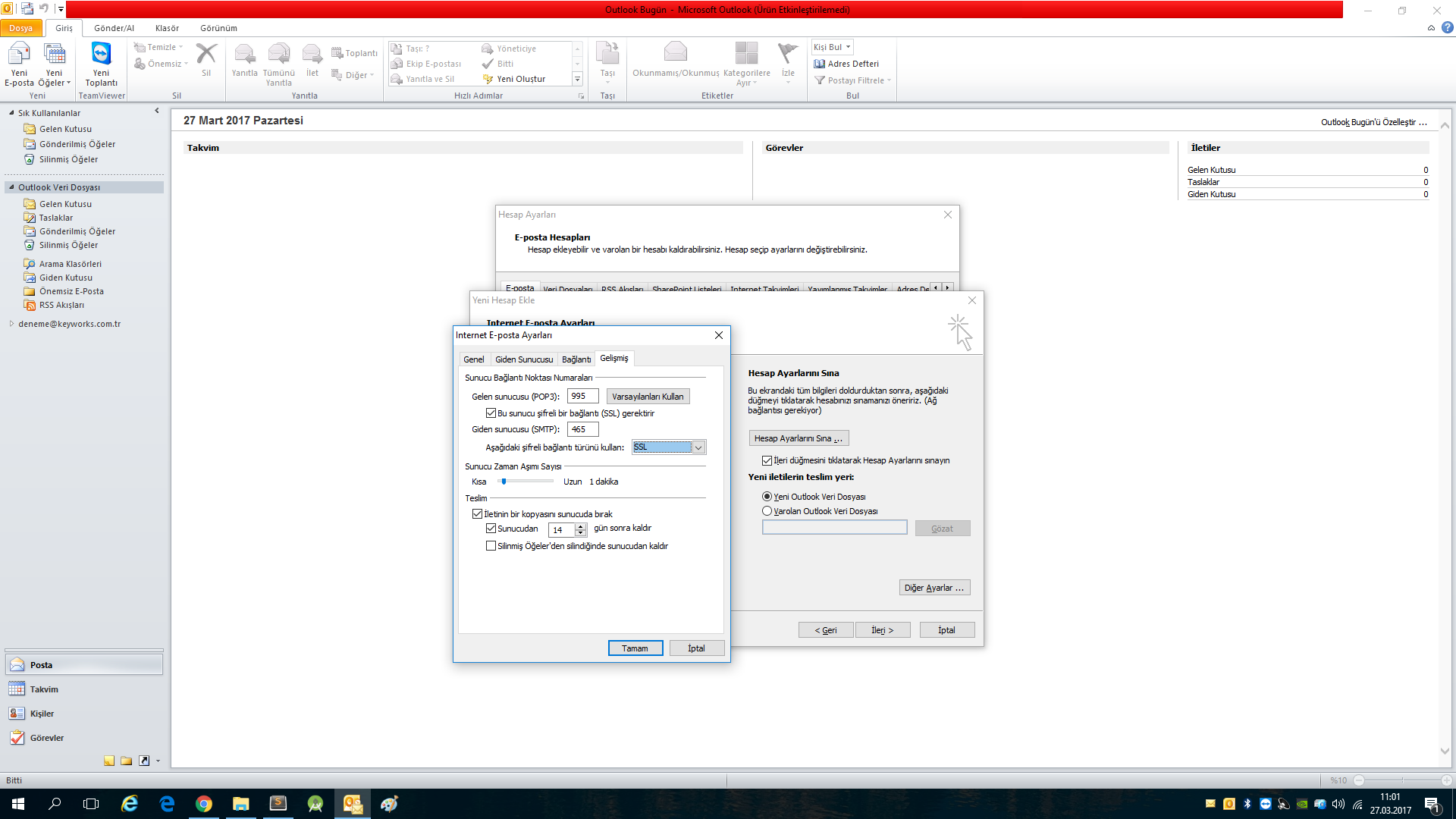Click Varsayılanları Kullan button
The width and height of the screenshot is (1456, 819).
tap(648, 397)
